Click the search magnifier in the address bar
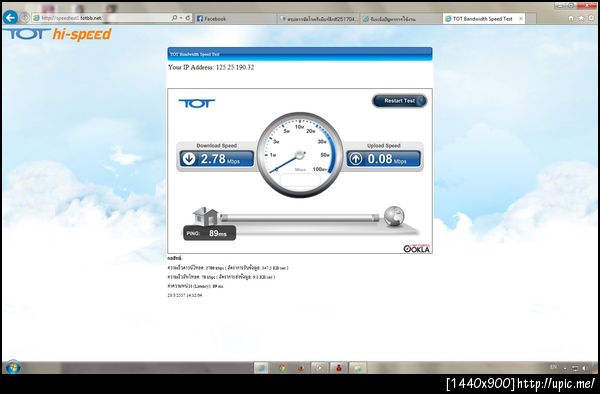Viewport: 600px width, 394px height. pos(174,18)
